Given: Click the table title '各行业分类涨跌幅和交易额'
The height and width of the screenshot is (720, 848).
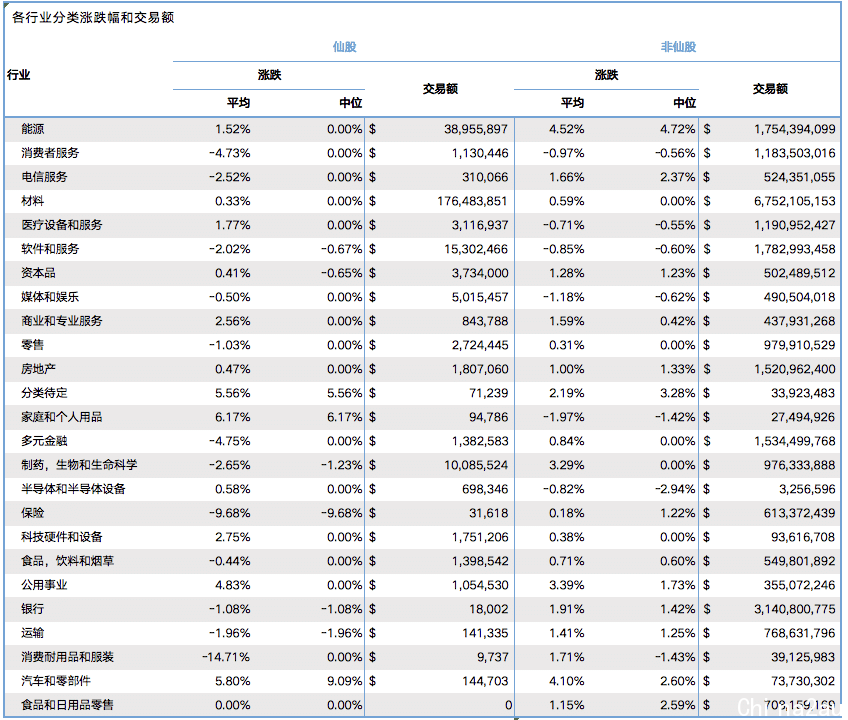Looking at the screenshot, I should click(x=93, y=18).
